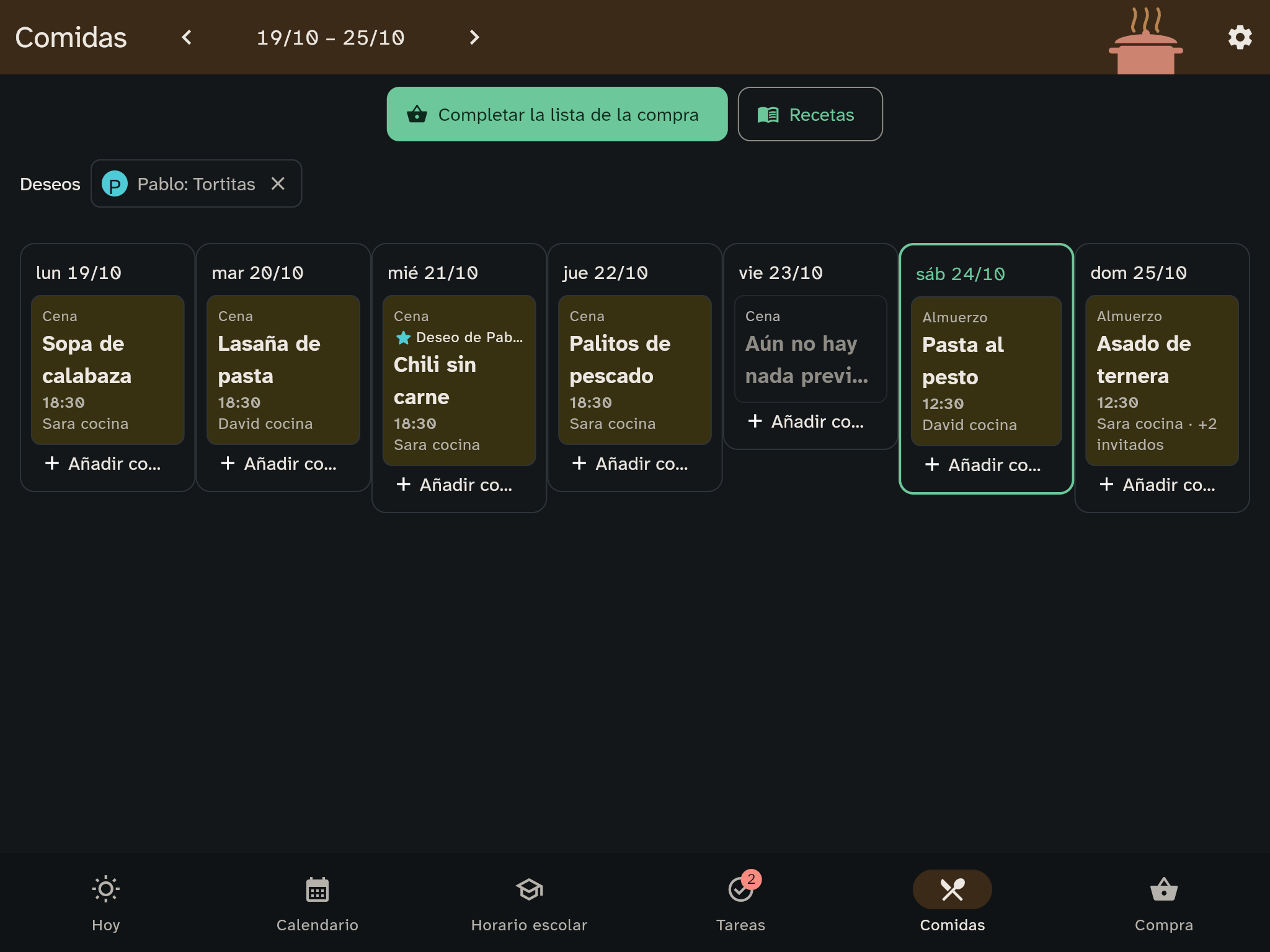Open Chili sin carne meal card
The image size is (1270, 952).
coord(459,380)
